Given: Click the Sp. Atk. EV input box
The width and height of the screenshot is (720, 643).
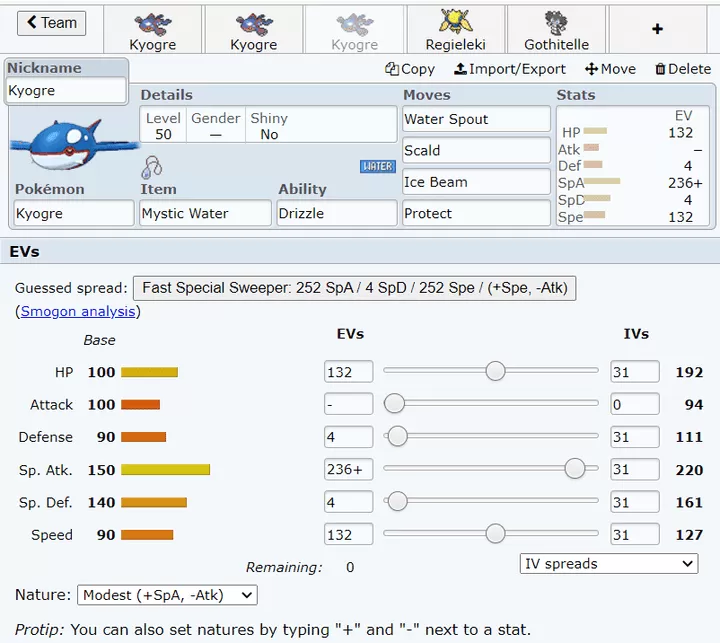Looking at the screenshot, I should 349,469.
